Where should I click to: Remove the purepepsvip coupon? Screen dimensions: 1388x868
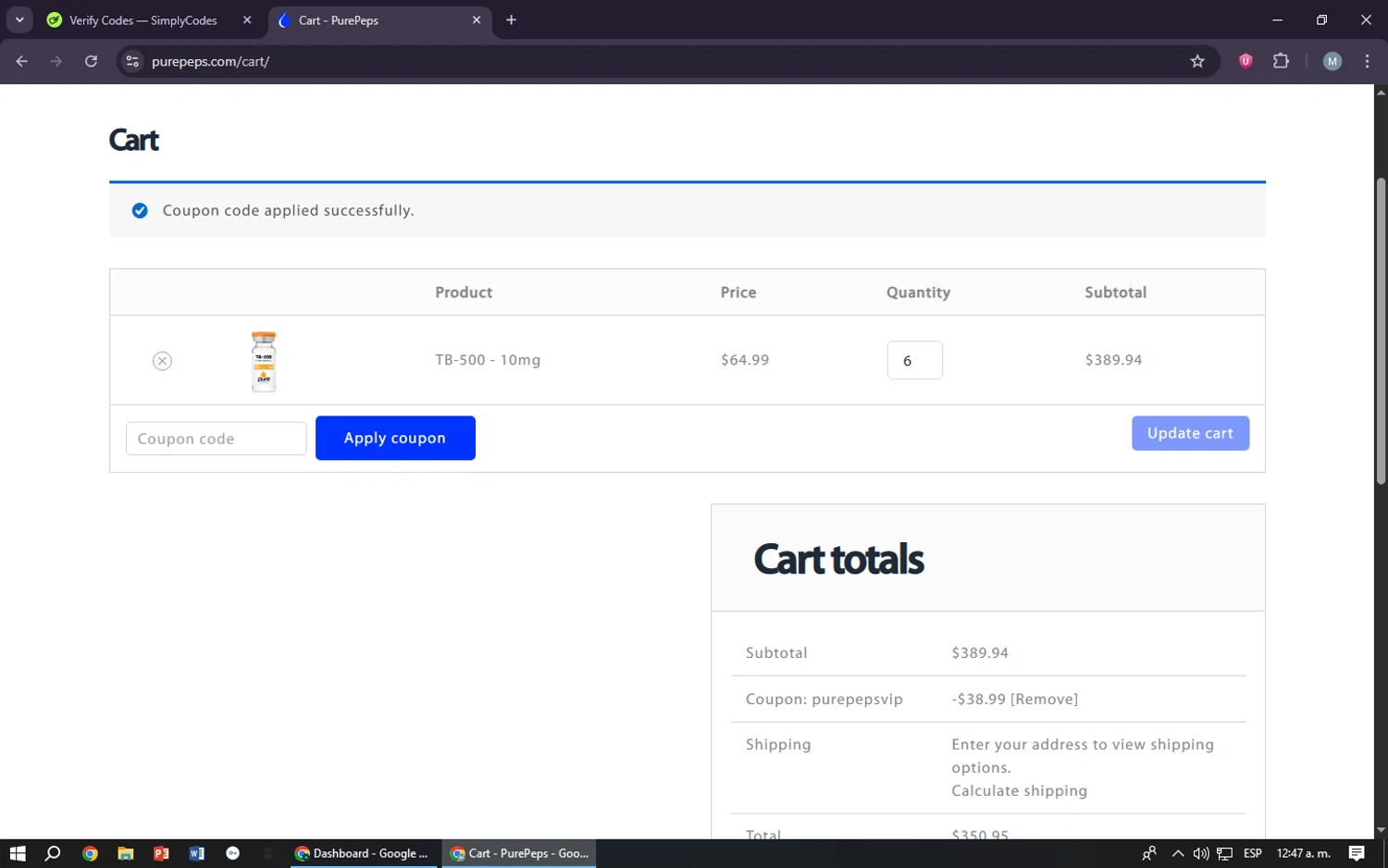pos(1044,700)
